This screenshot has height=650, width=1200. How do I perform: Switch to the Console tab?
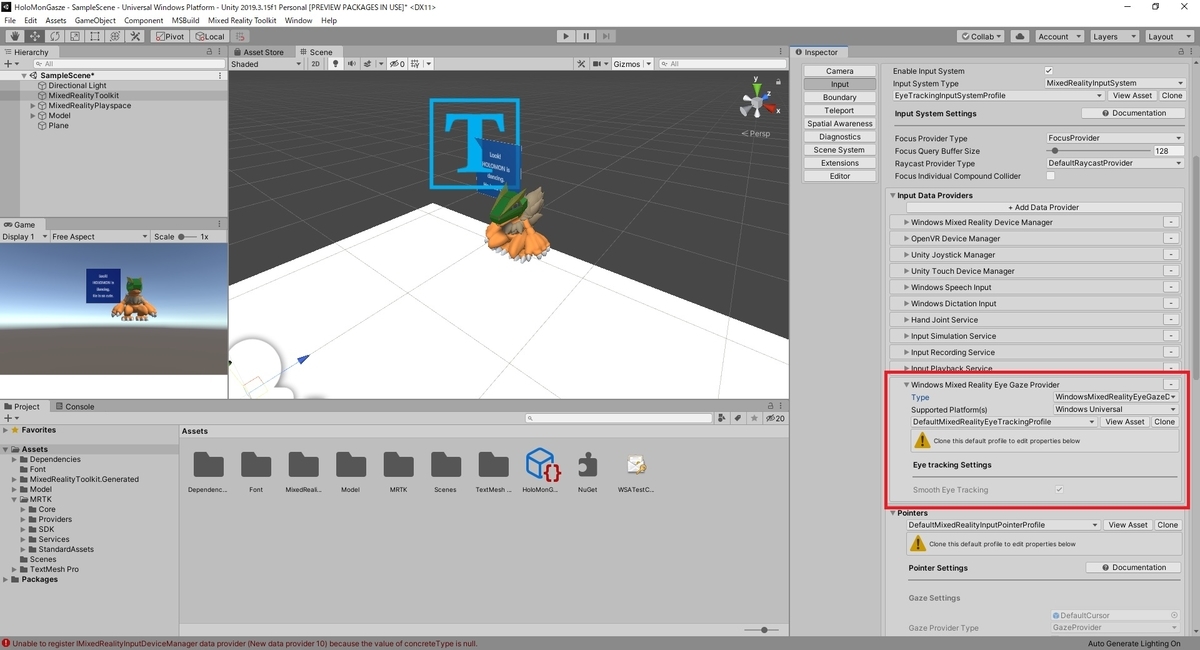74,406
